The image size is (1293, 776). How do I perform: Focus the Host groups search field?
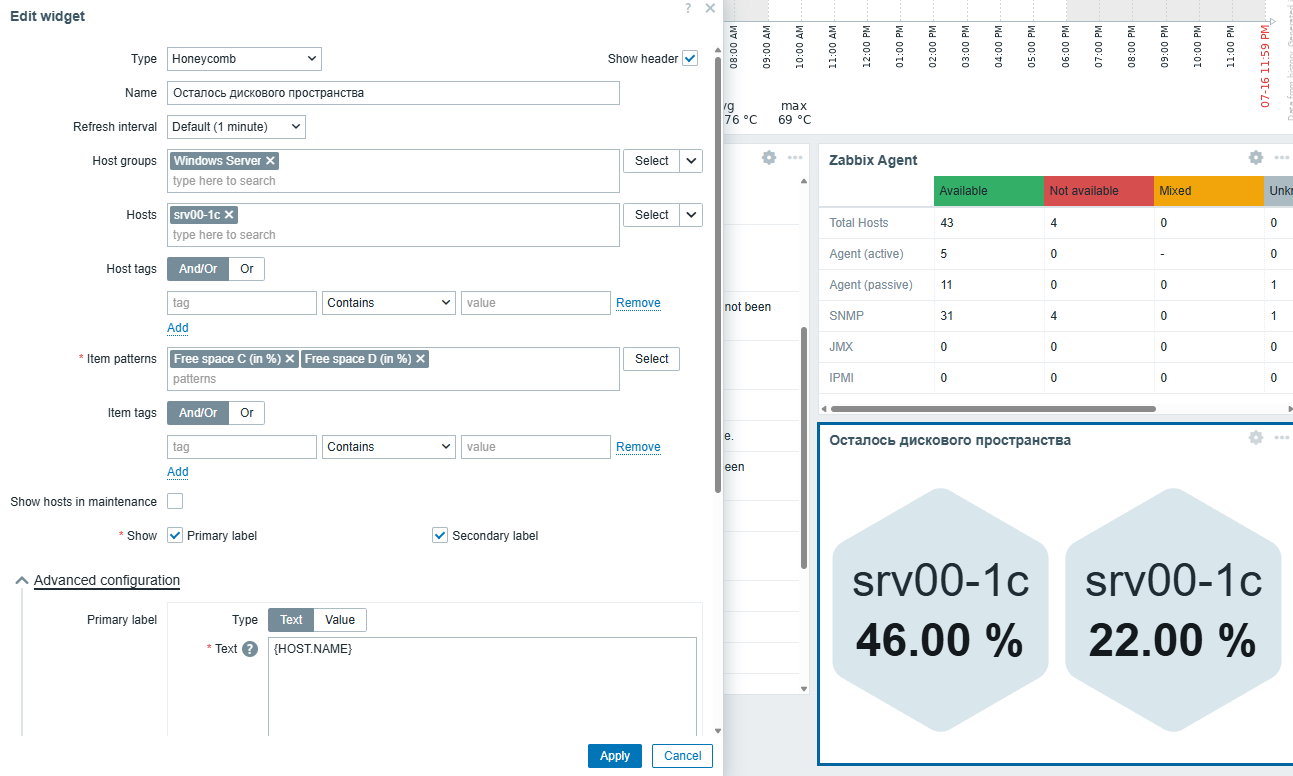click(393, 181)
